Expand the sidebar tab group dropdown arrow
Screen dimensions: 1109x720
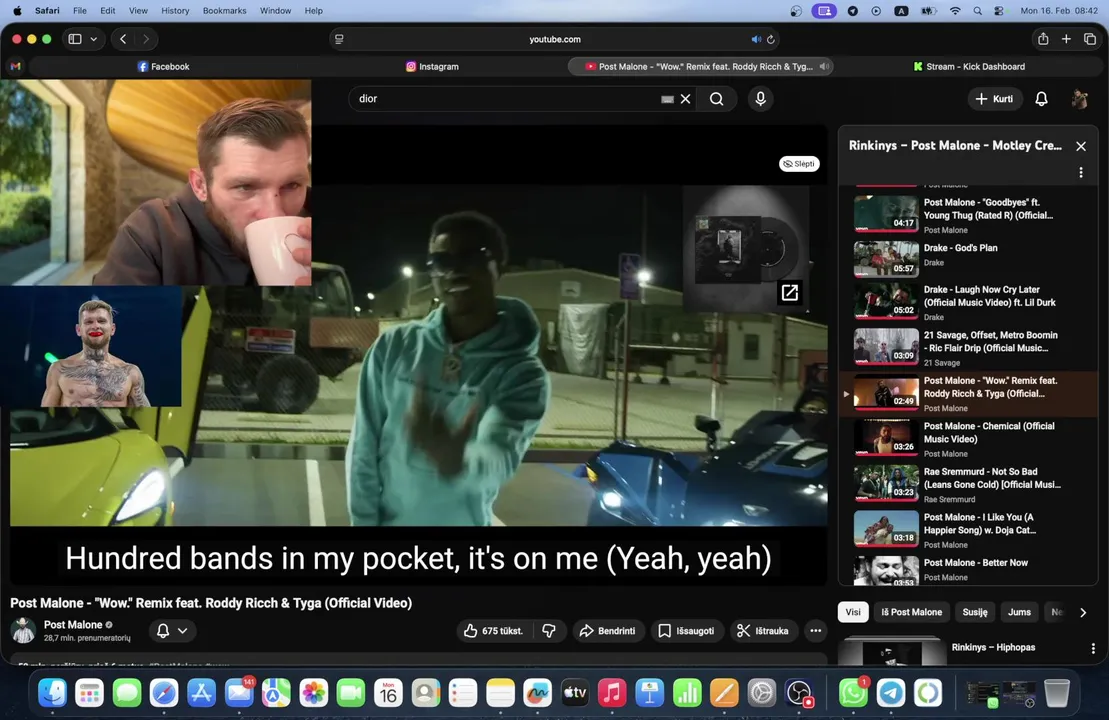click(93, 39)
